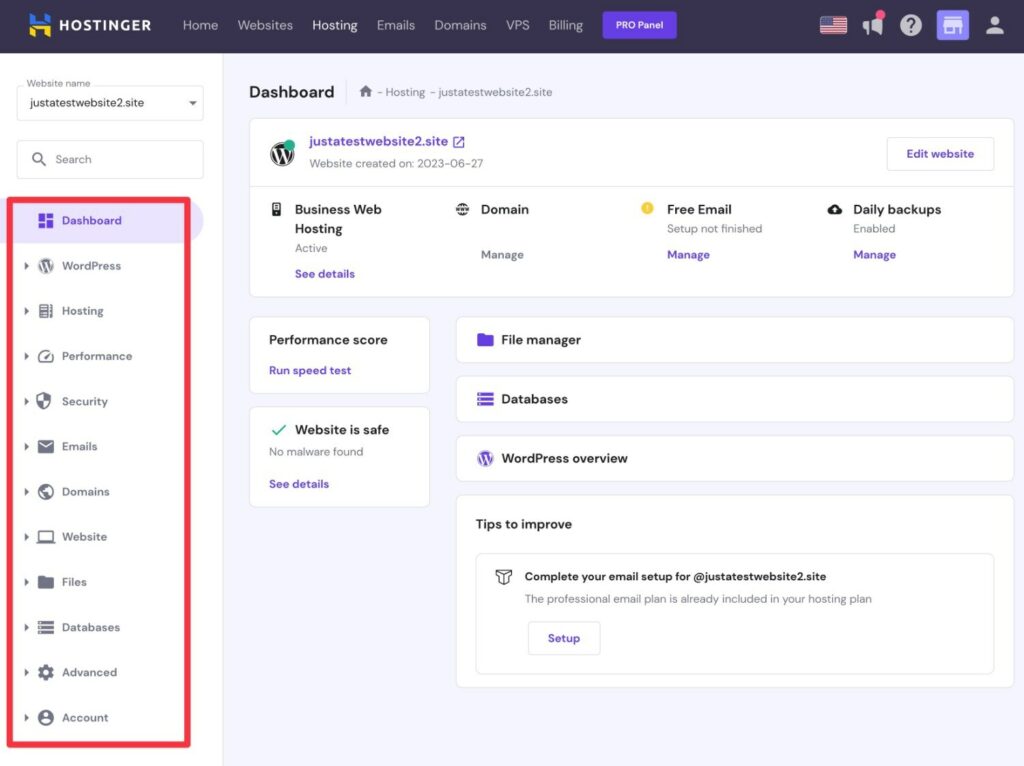Screen dimensions: 1024x766
Task: Click the Setup email button
Action: coord(564,638)
